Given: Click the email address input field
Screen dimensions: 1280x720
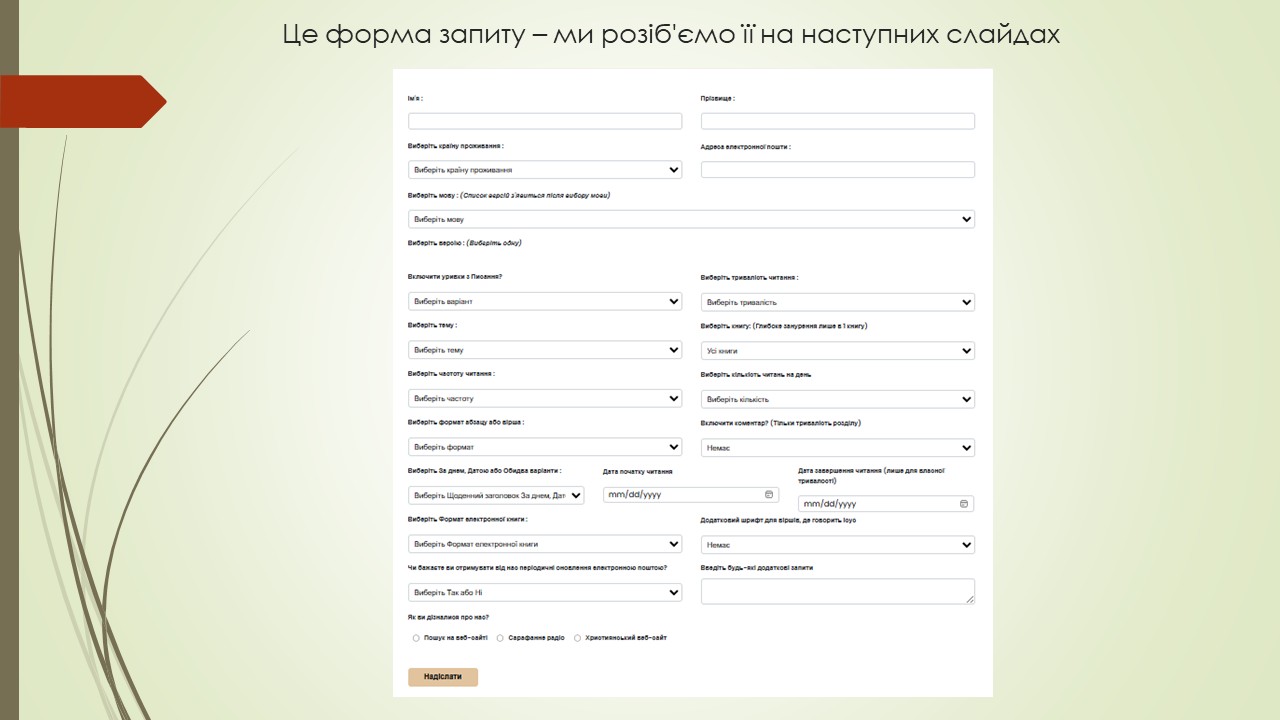Looking at the screenshot, I should tap(837, 170).
